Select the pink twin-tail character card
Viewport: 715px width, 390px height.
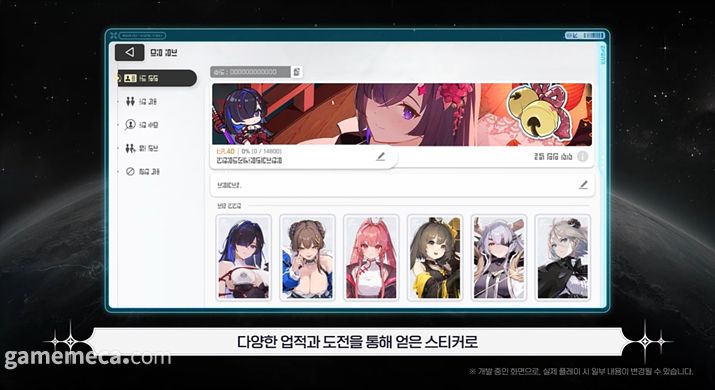click(371, 258)
